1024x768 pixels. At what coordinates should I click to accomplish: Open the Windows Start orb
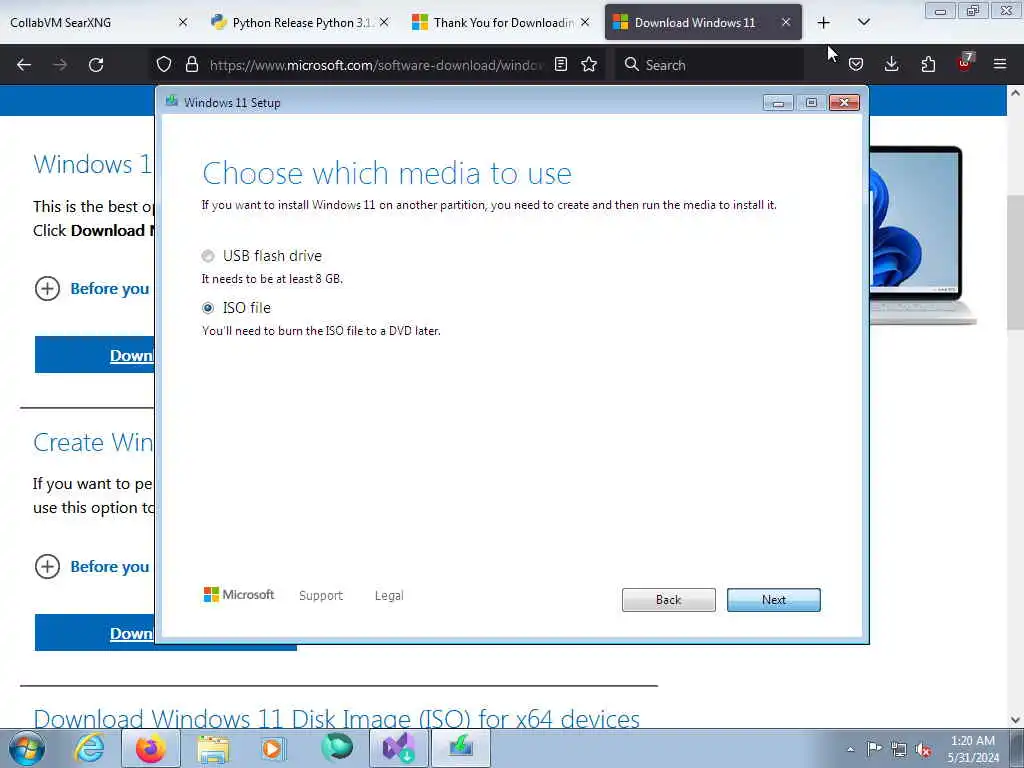coord(27,748)
